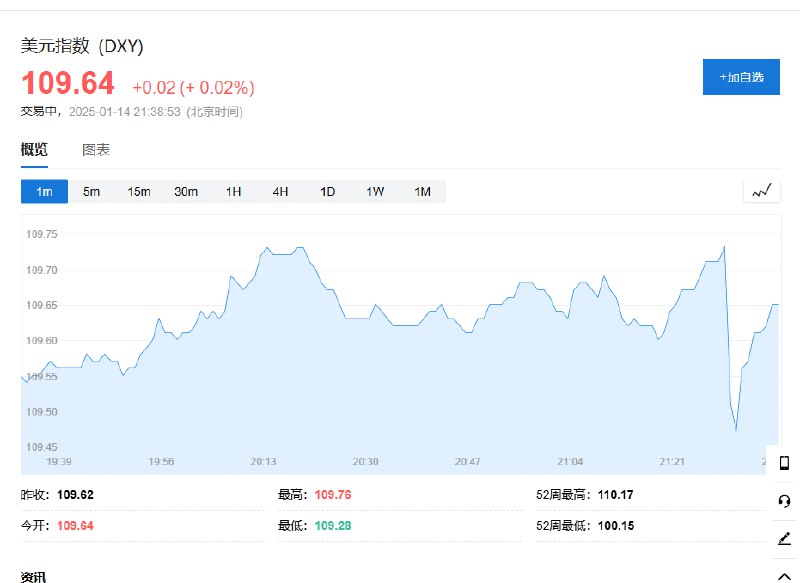Add DXY with +加自选 button
The height and width of the screenshot is (583, 800).
741,77
